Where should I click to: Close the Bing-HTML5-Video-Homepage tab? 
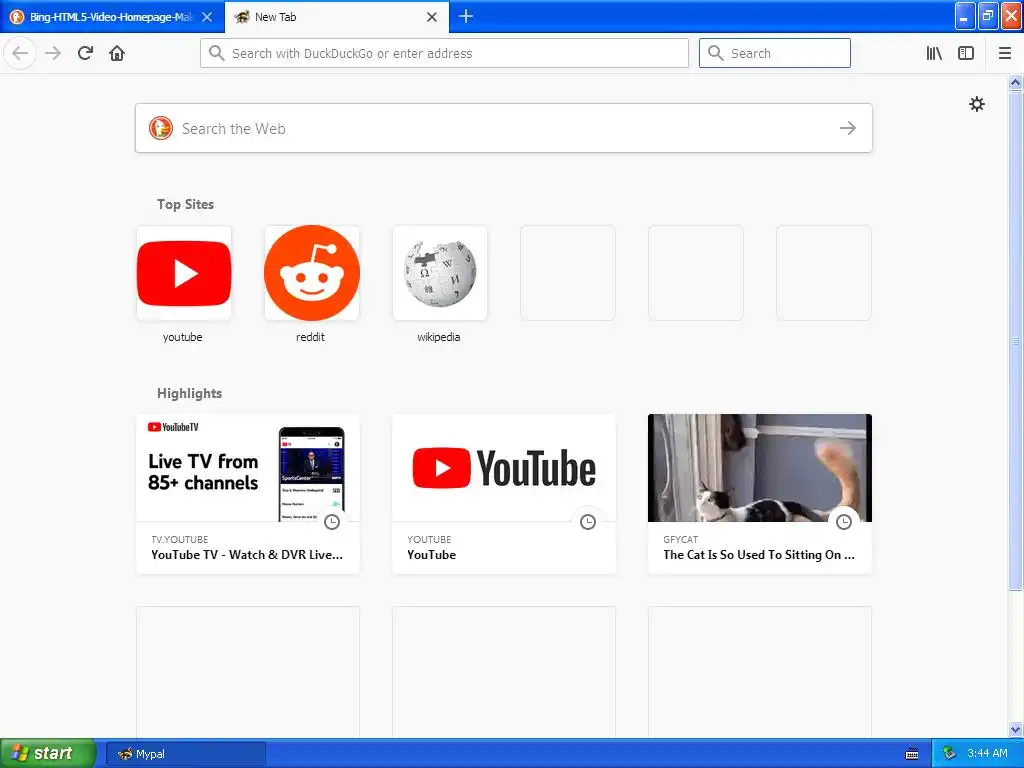pos(207,17)
